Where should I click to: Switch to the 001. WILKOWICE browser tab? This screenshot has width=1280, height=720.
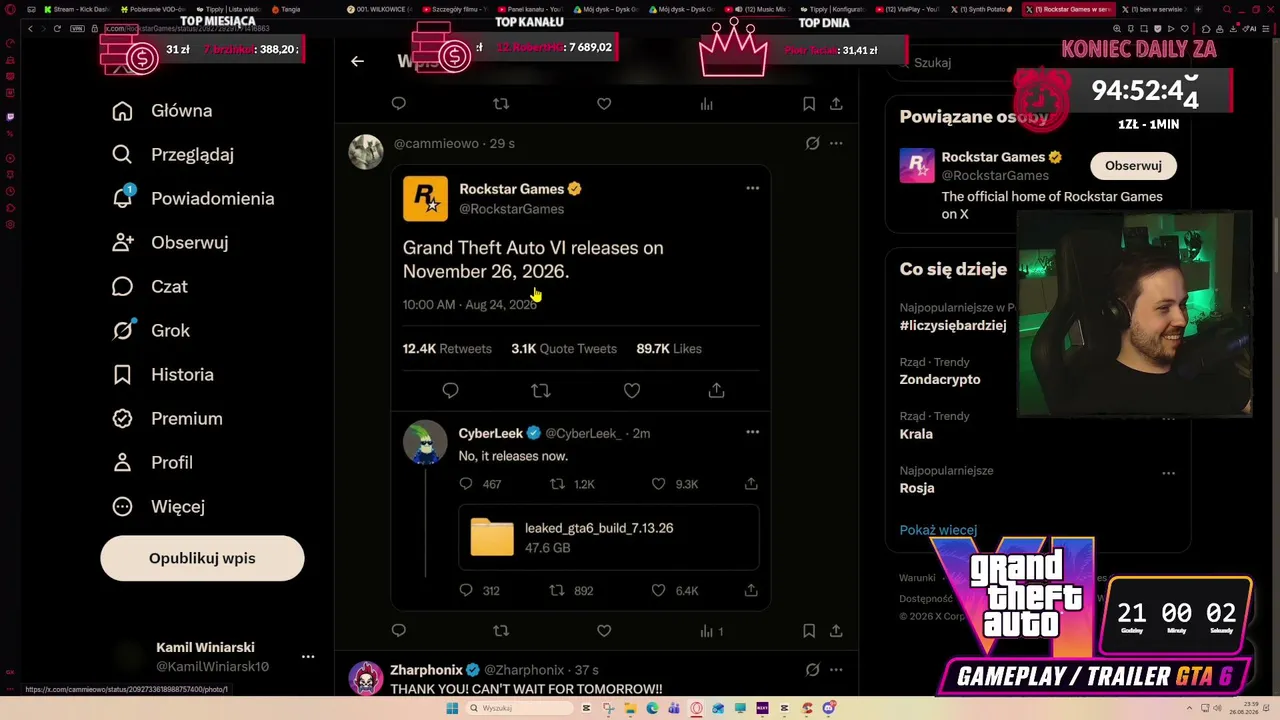(x=381, y=9)
